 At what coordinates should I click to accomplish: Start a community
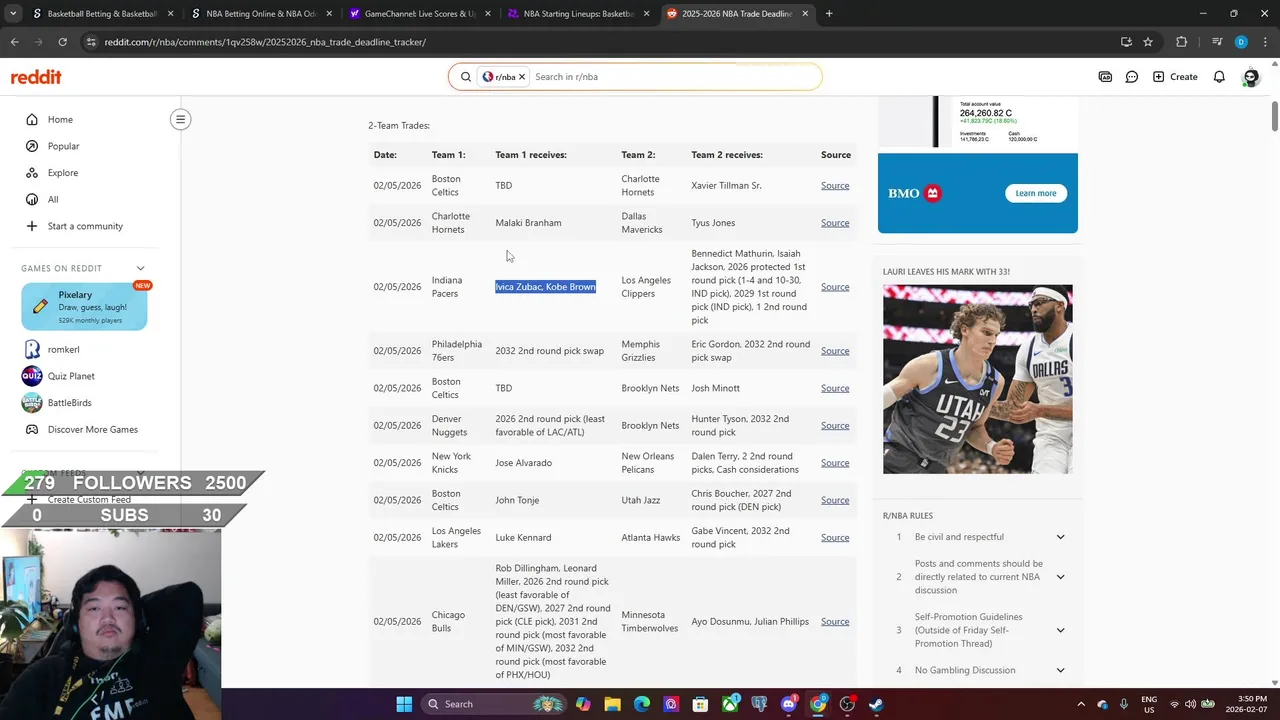tap(85, 226)
